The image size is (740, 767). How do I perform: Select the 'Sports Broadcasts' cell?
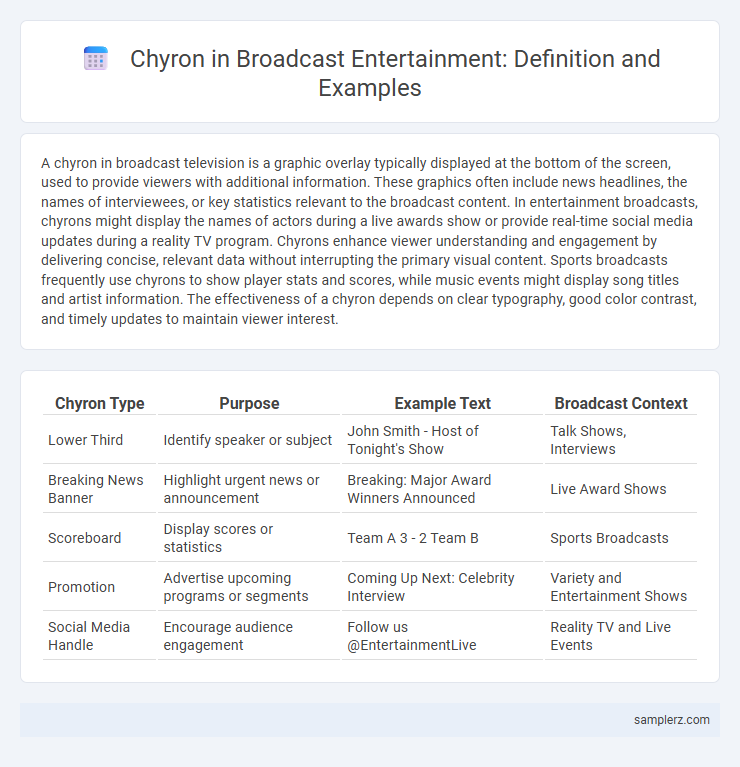tap(621, 538)
